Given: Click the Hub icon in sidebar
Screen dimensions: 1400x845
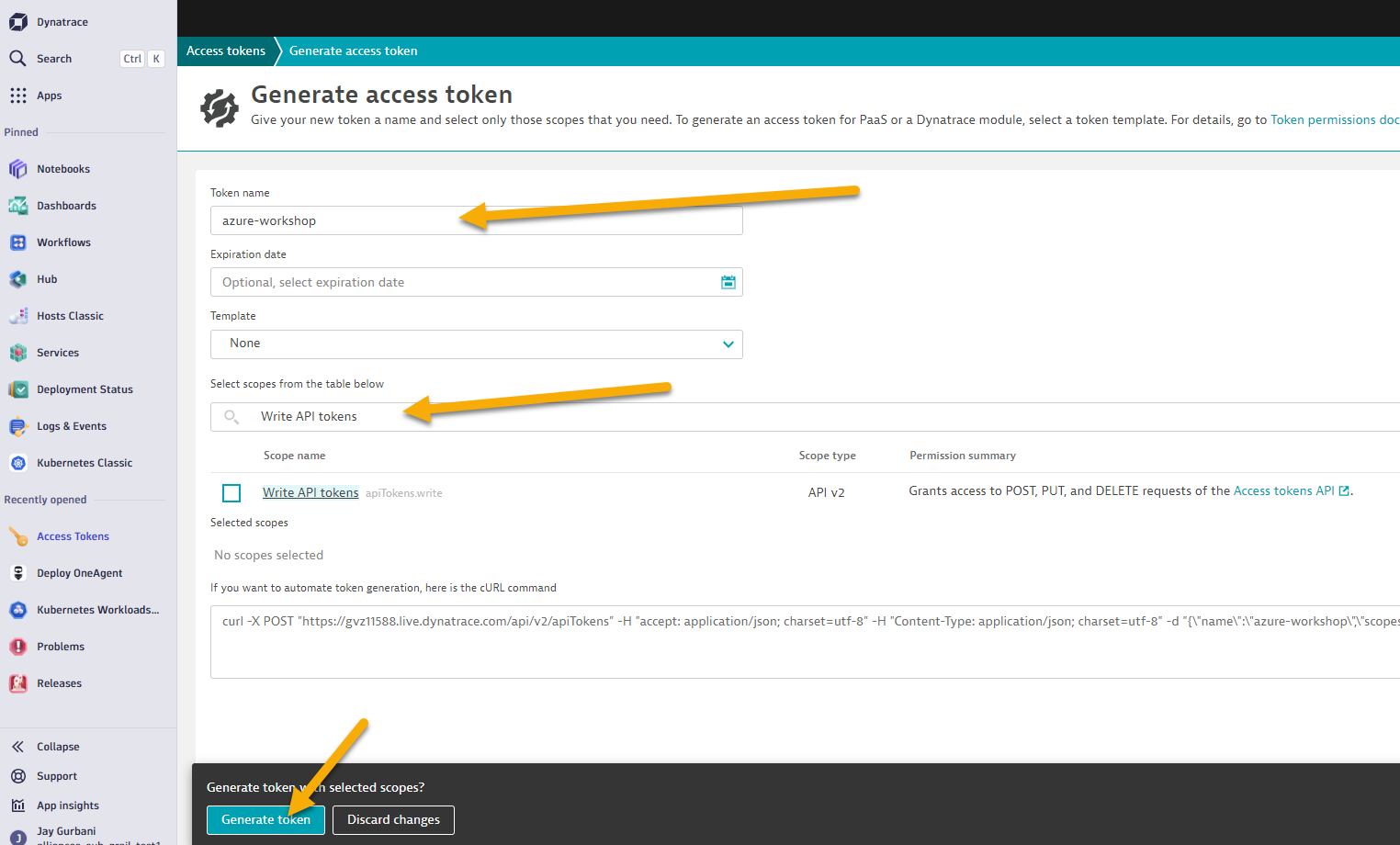Looking at the screenshot, I should tap(18, 279).
